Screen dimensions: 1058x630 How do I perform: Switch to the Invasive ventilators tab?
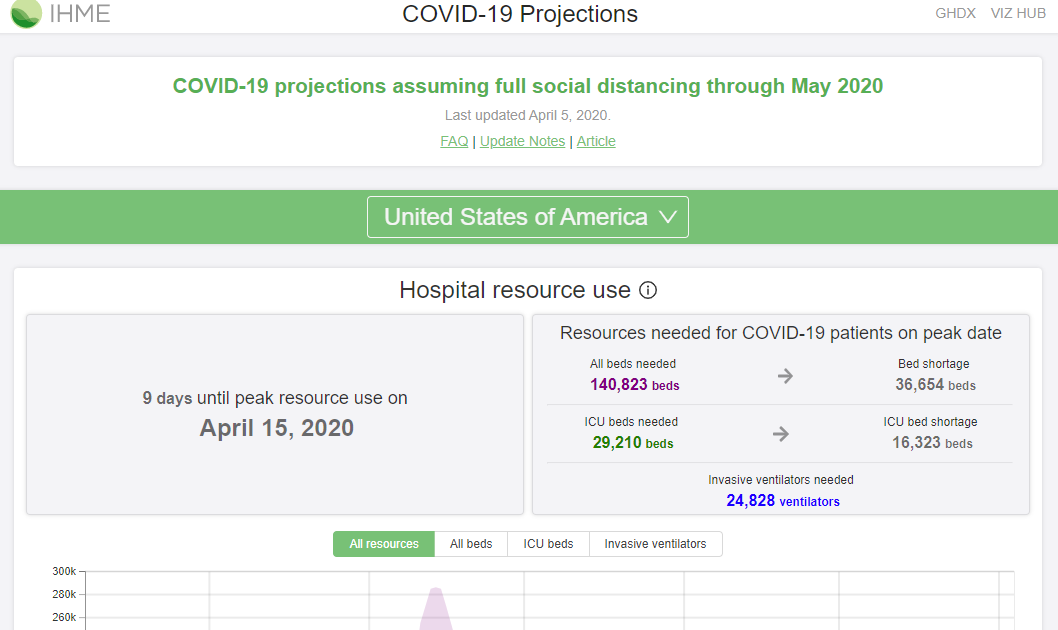pyautogui.click(x=655, y=544)
